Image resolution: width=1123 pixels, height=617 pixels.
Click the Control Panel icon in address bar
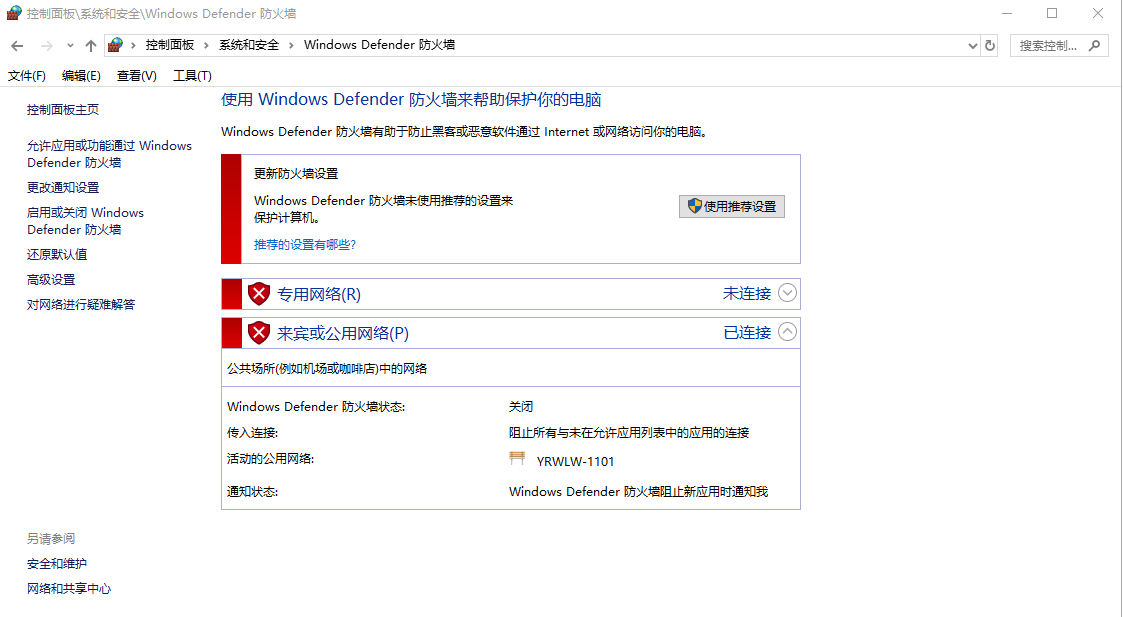(116, 45)
